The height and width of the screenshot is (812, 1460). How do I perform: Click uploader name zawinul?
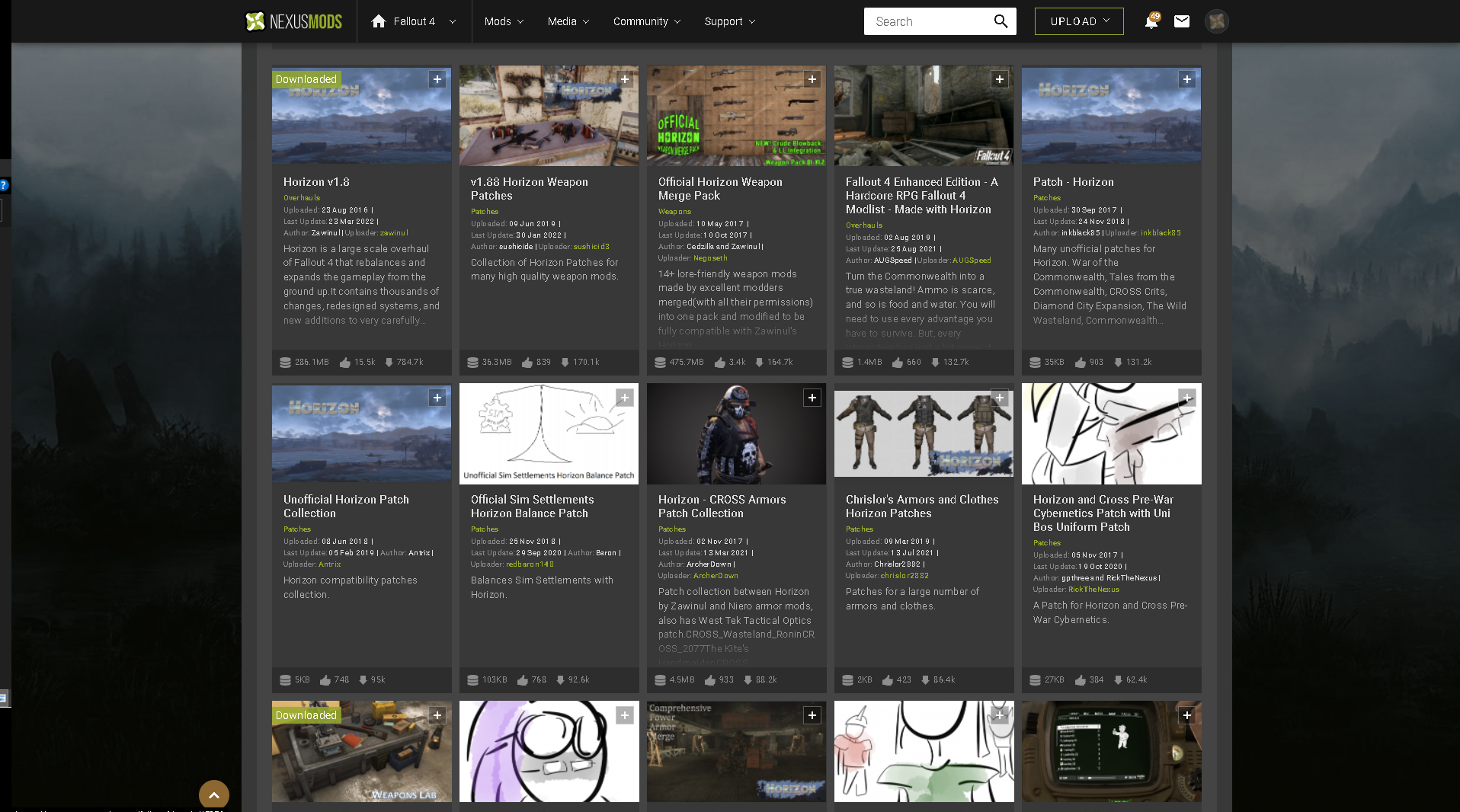click(x=394, y=233)
